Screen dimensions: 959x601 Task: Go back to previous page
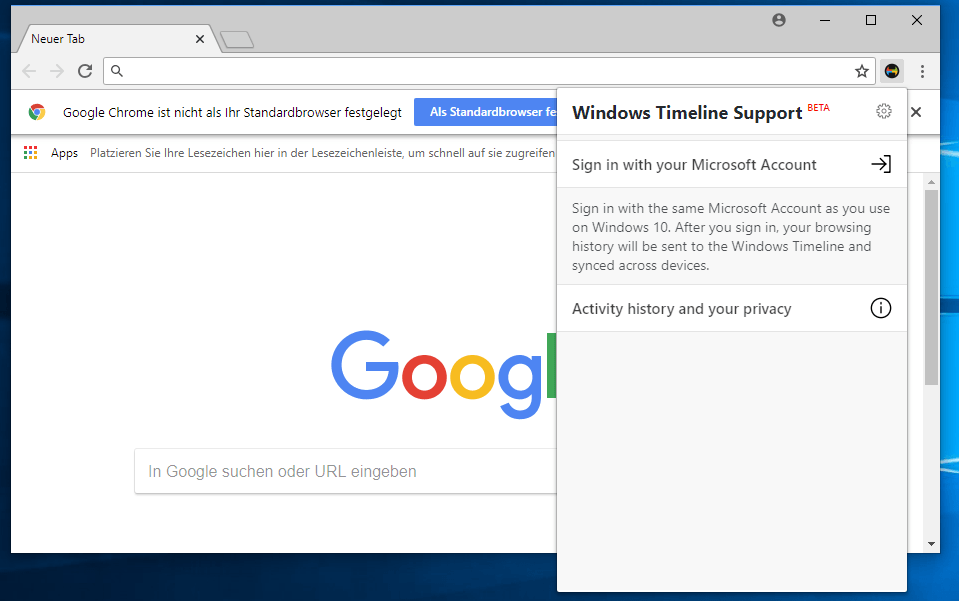(x=29, y=71)
